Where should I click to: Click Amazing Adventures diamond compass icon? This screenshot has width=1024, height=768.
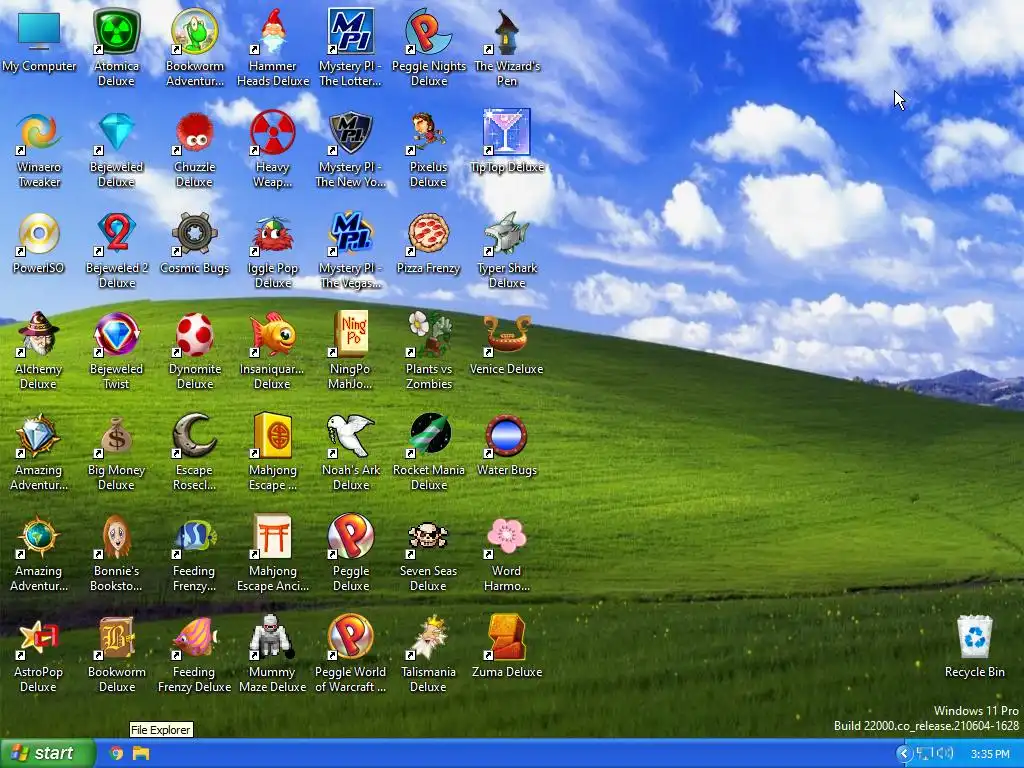(x=39, y=436)
